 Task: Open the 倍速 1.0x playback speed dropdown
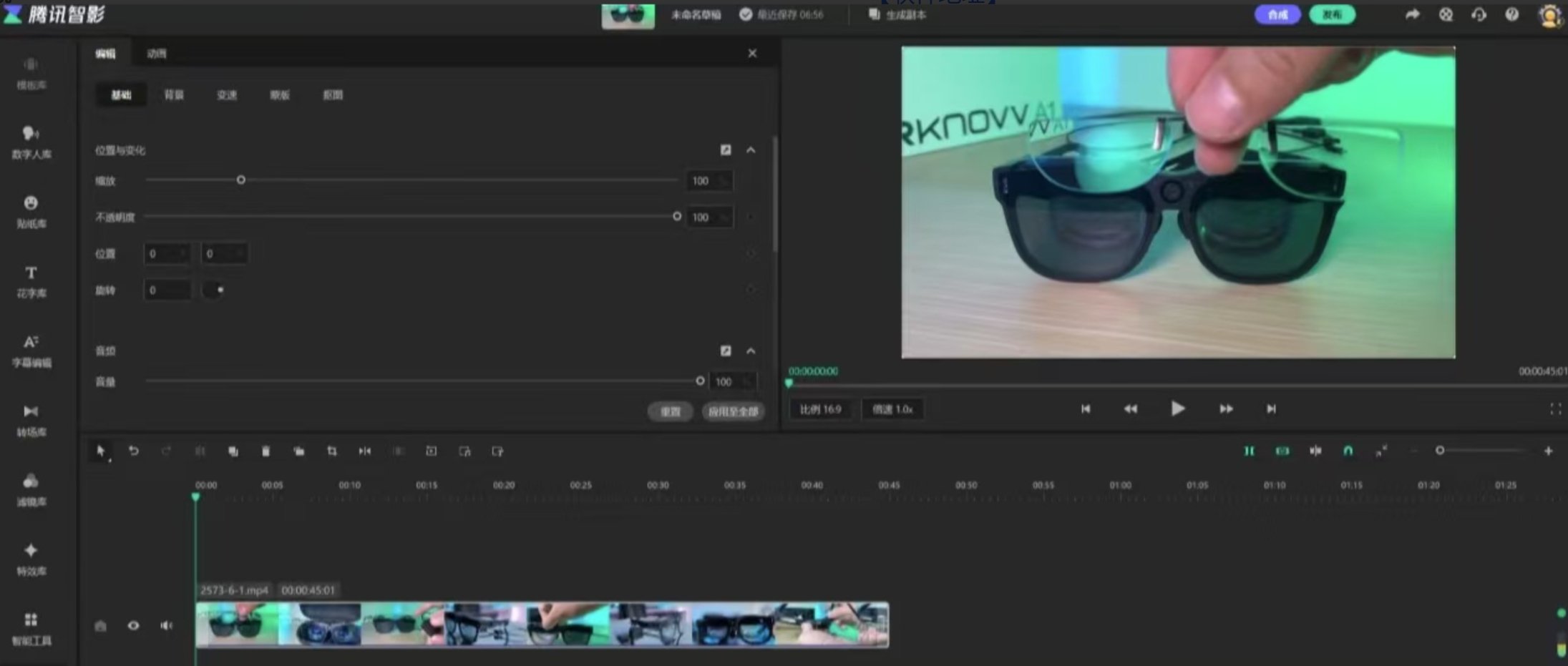coord(892,408)
